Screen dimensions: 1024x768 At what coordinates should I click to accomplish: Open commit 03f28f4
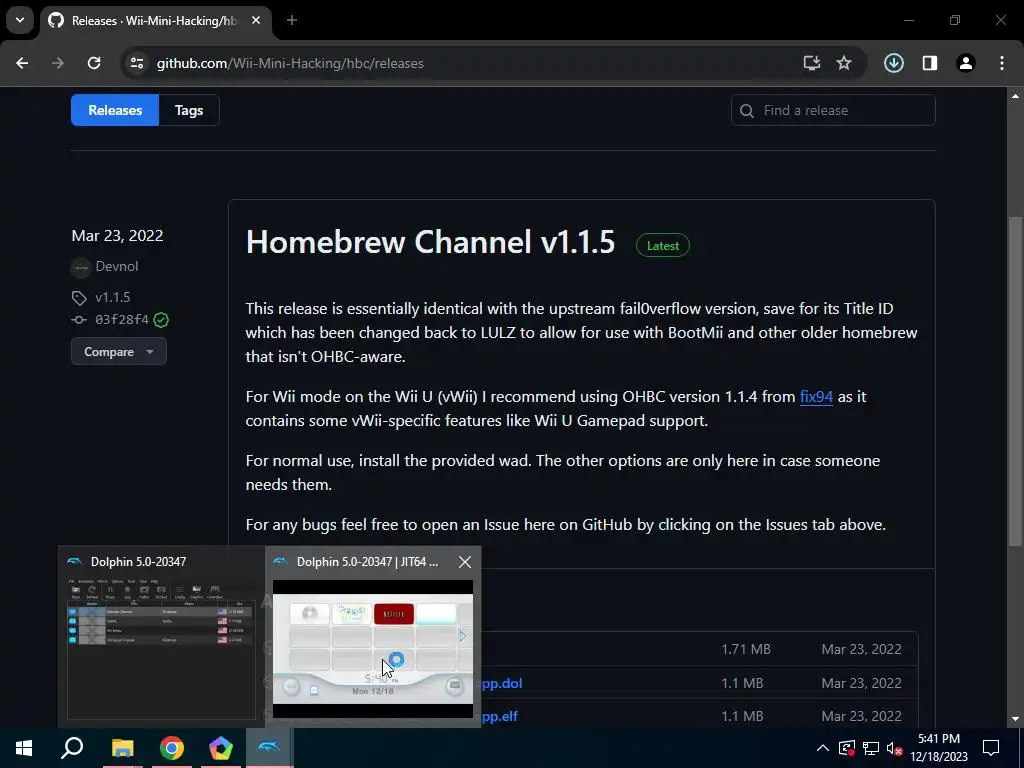[x=121, y=320]
